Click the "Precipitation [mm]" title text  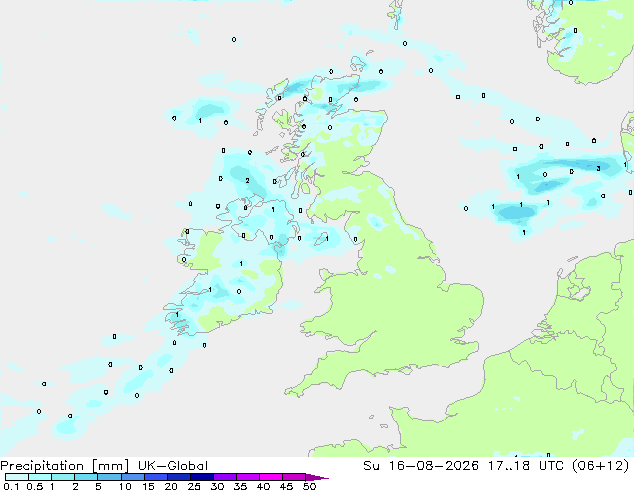(x=65, y=466)
